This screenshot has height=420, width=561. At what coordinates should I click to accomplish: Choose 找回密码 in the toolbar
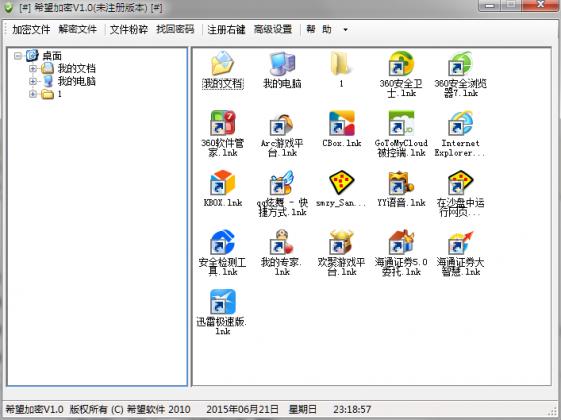[175, 29]
